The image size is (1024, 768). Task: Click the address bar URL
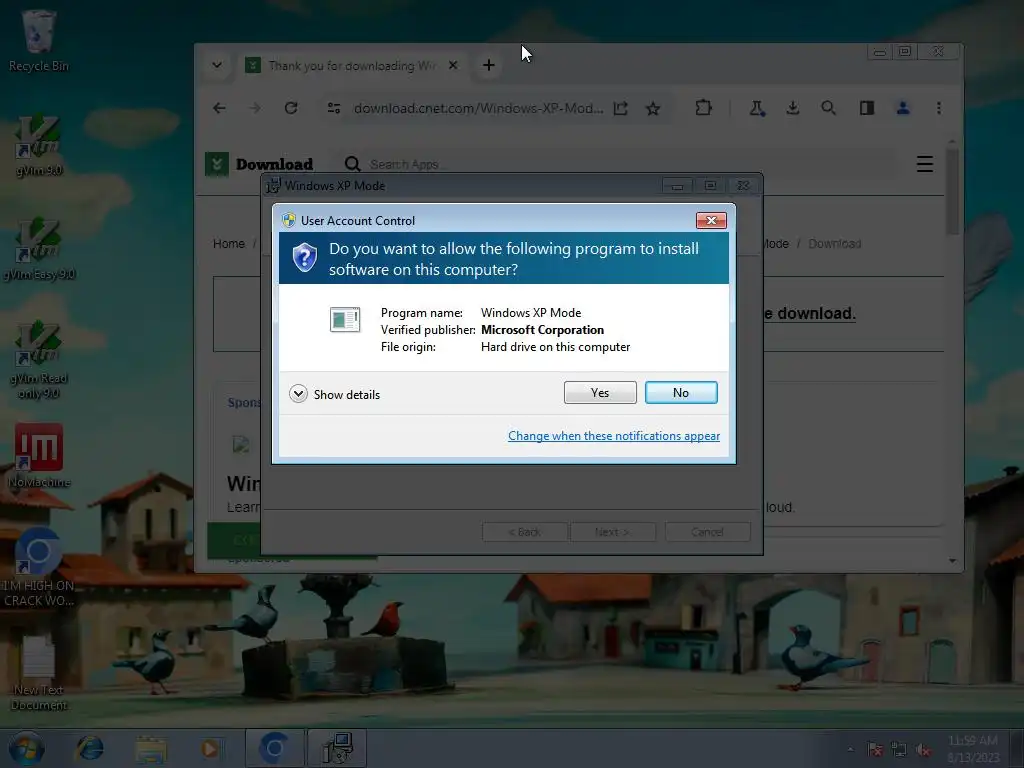point(478,108)
